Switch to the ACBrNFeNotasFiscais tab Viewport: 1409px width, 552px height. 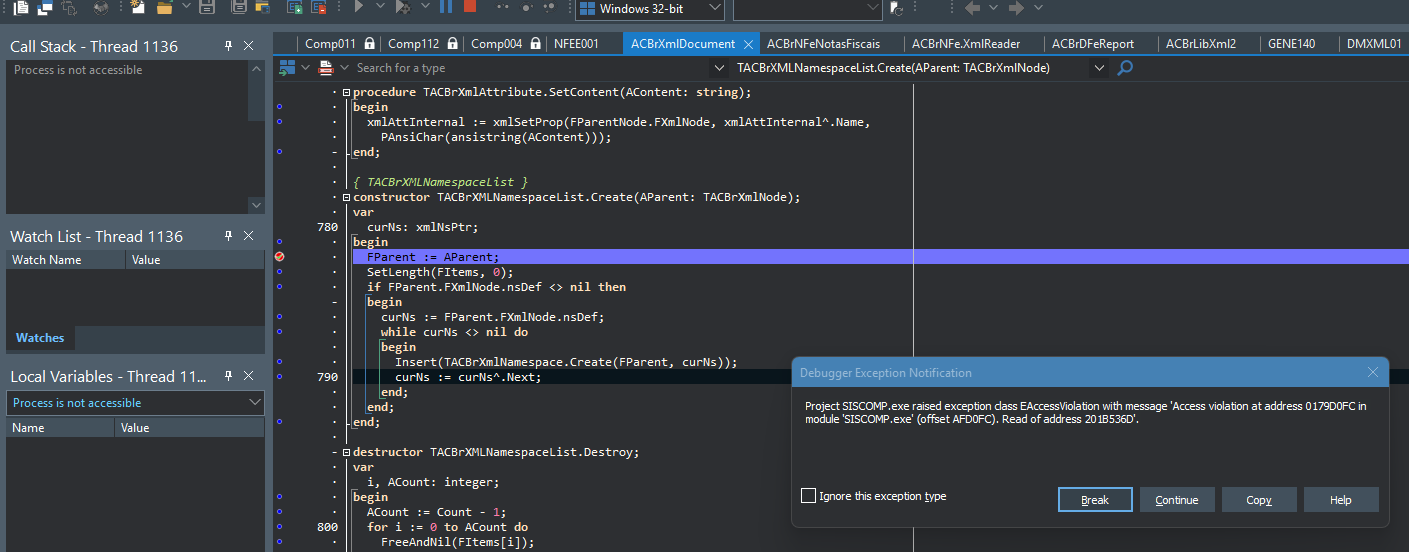[x=825, y=44]
